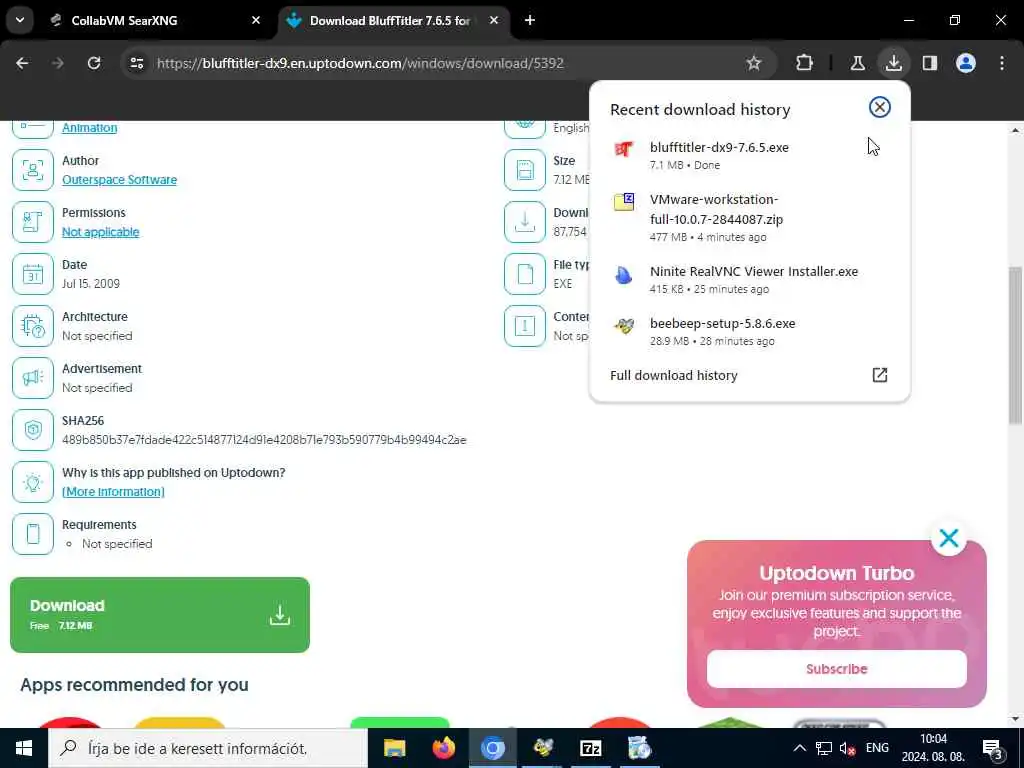Click the Advertisement megaphone icon

(33, 378)
